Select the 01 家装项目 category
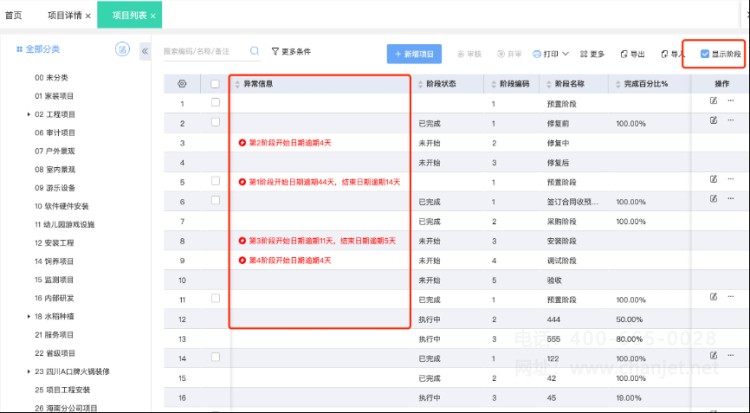Viewport: 750px width, 413px height. point(54,96)
